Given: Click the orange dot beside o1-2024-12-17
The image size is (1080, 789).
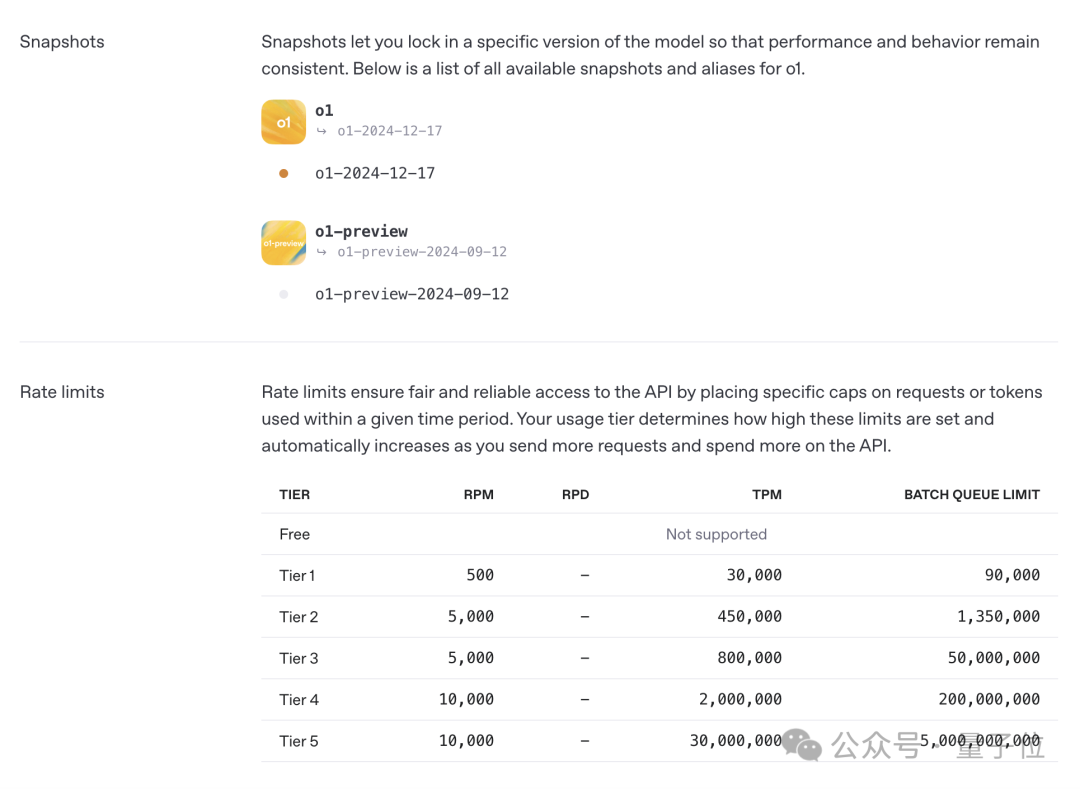Looking at the screenshot, I should [x=283, y=173].
